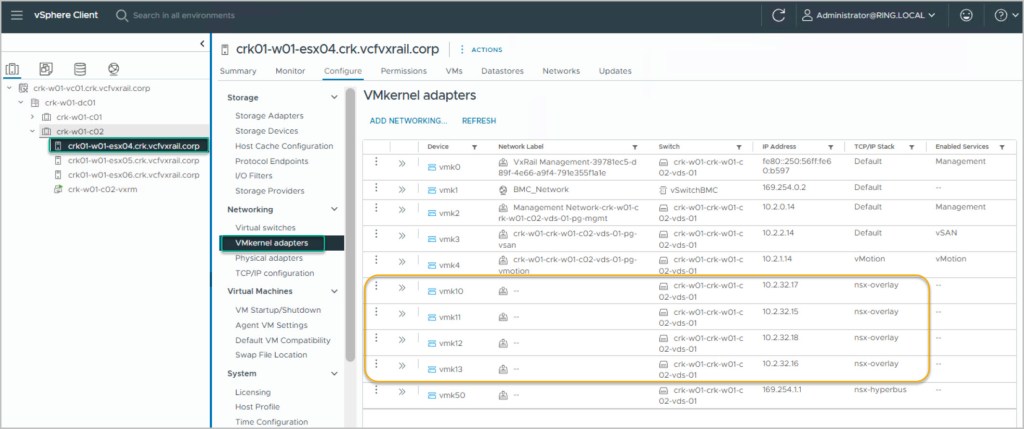Open three-dot menu for vmk0 row

click(x=376, y=164)
